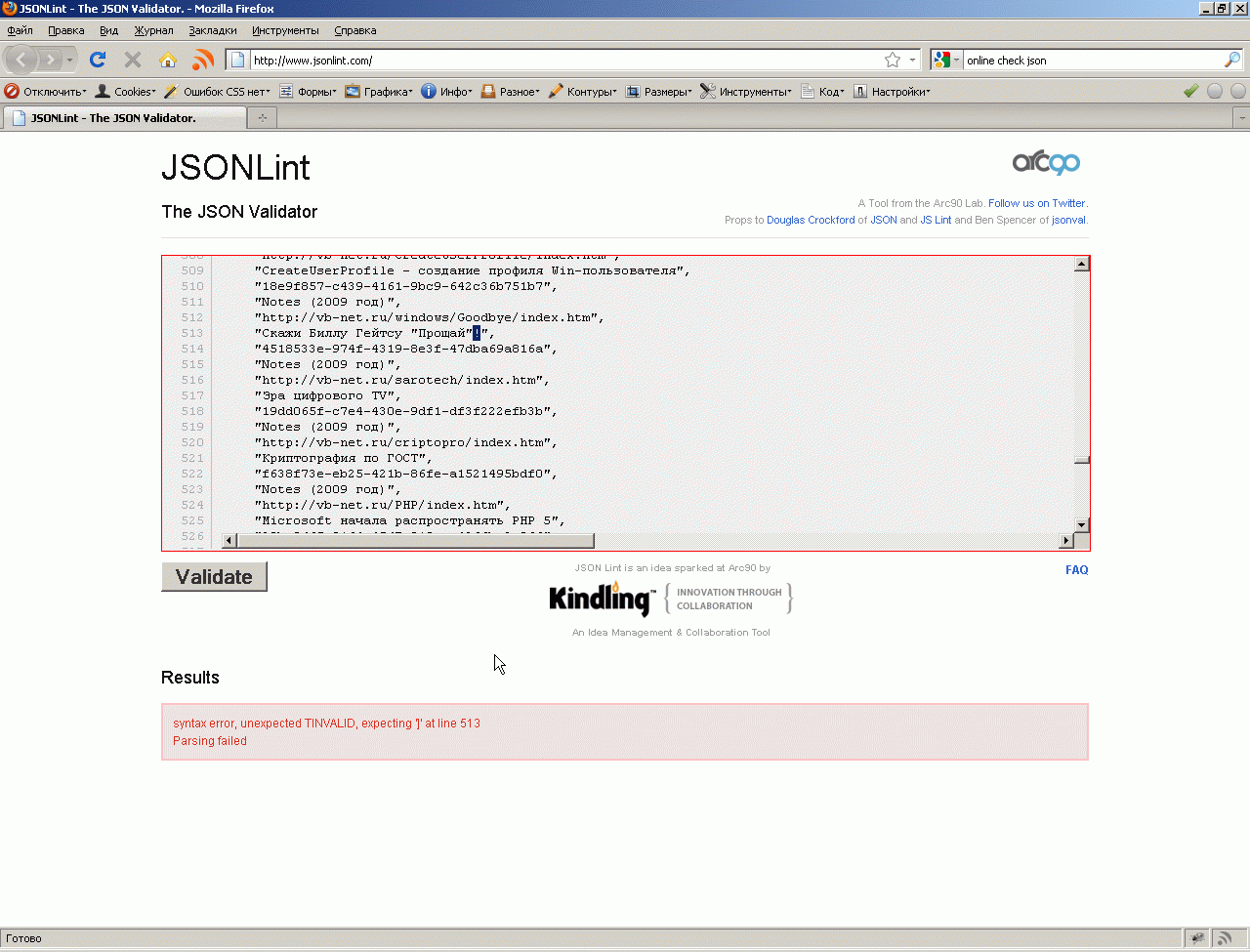The height and width of the screenshot is (952, 1250).
Task: Open the Разное toolbar dropdown
Action: point(511,92)
